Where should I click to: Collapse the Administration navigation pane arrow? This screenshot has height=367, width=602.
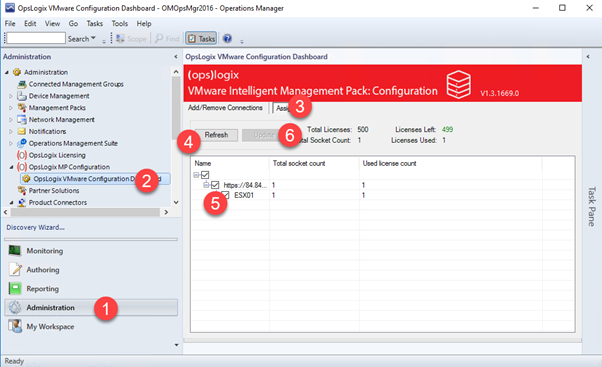[x=176, y=57]
